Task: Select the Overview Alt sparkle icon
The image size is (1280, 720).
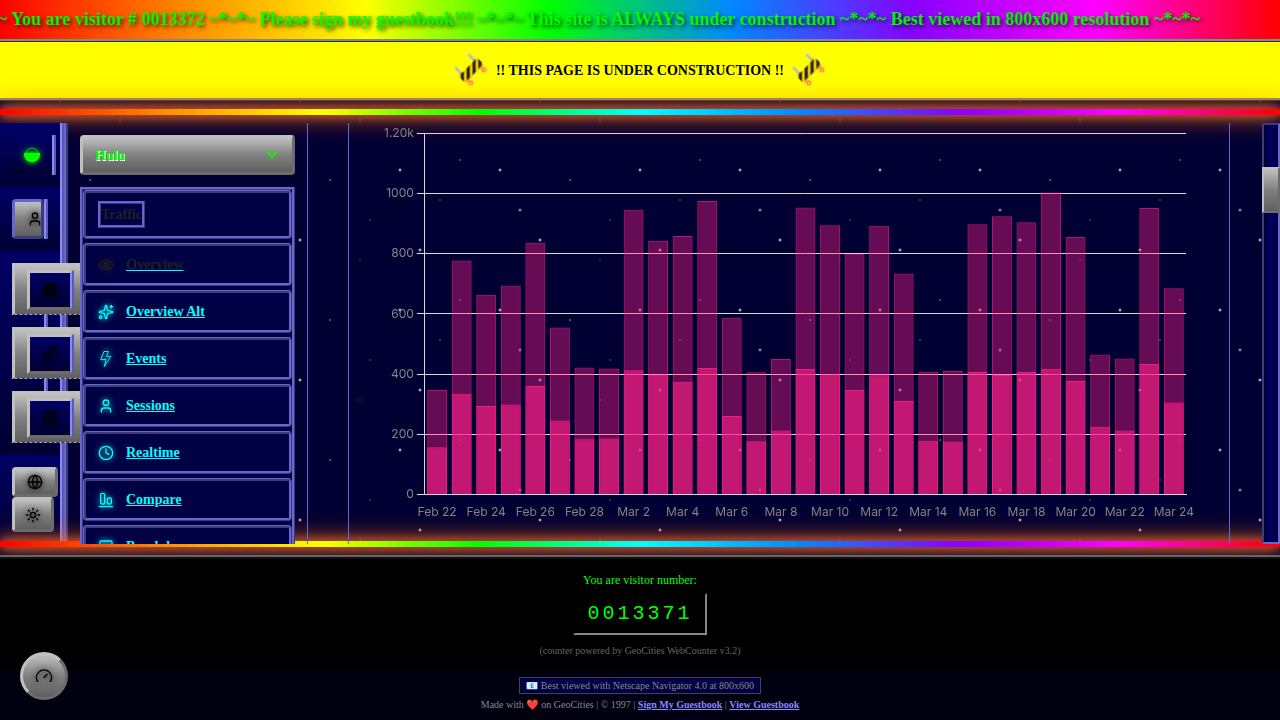Action: click(x=105, y=311)
